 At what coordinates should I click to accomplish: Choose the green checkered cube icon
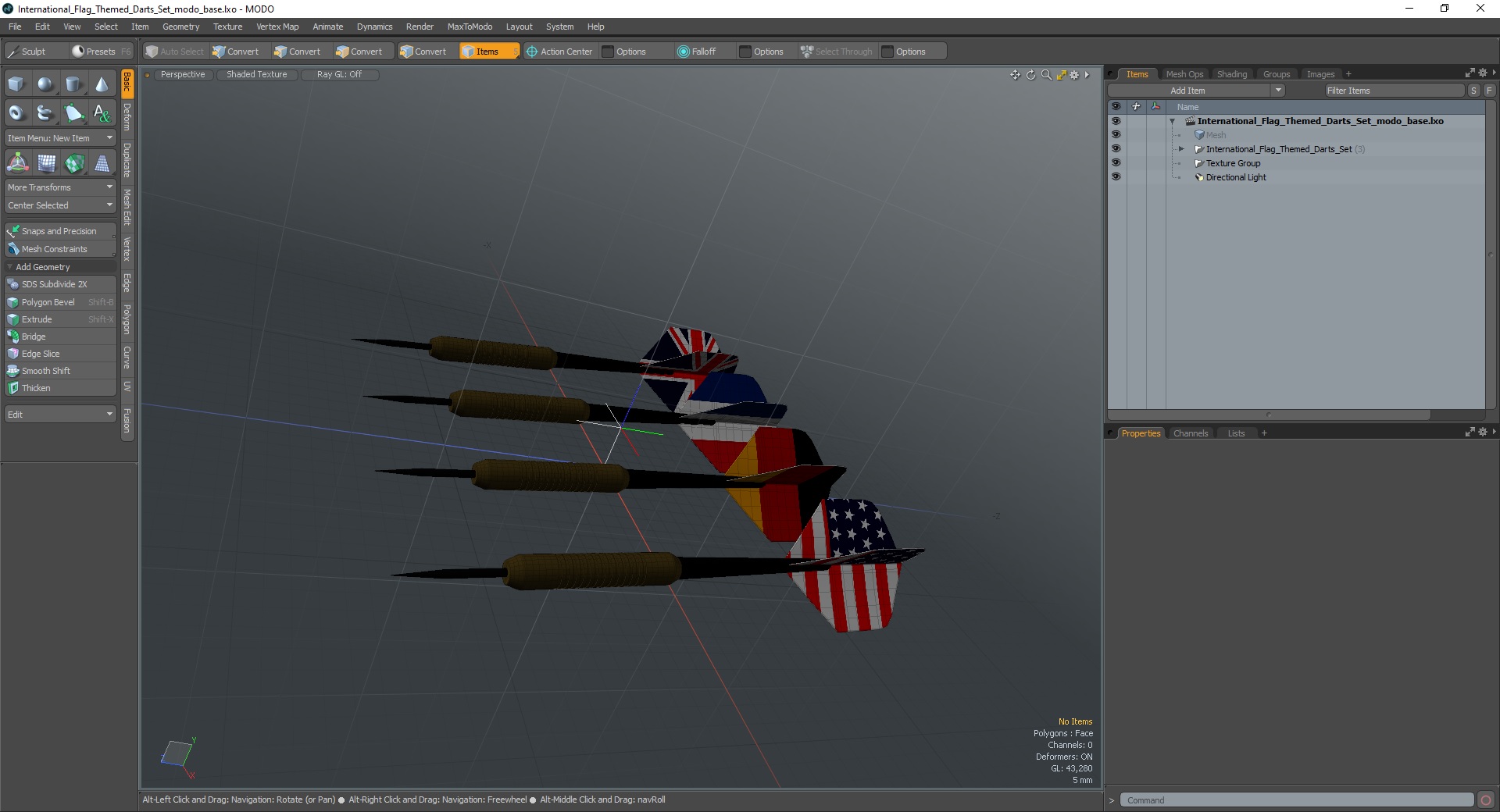(x=74, y=163)
